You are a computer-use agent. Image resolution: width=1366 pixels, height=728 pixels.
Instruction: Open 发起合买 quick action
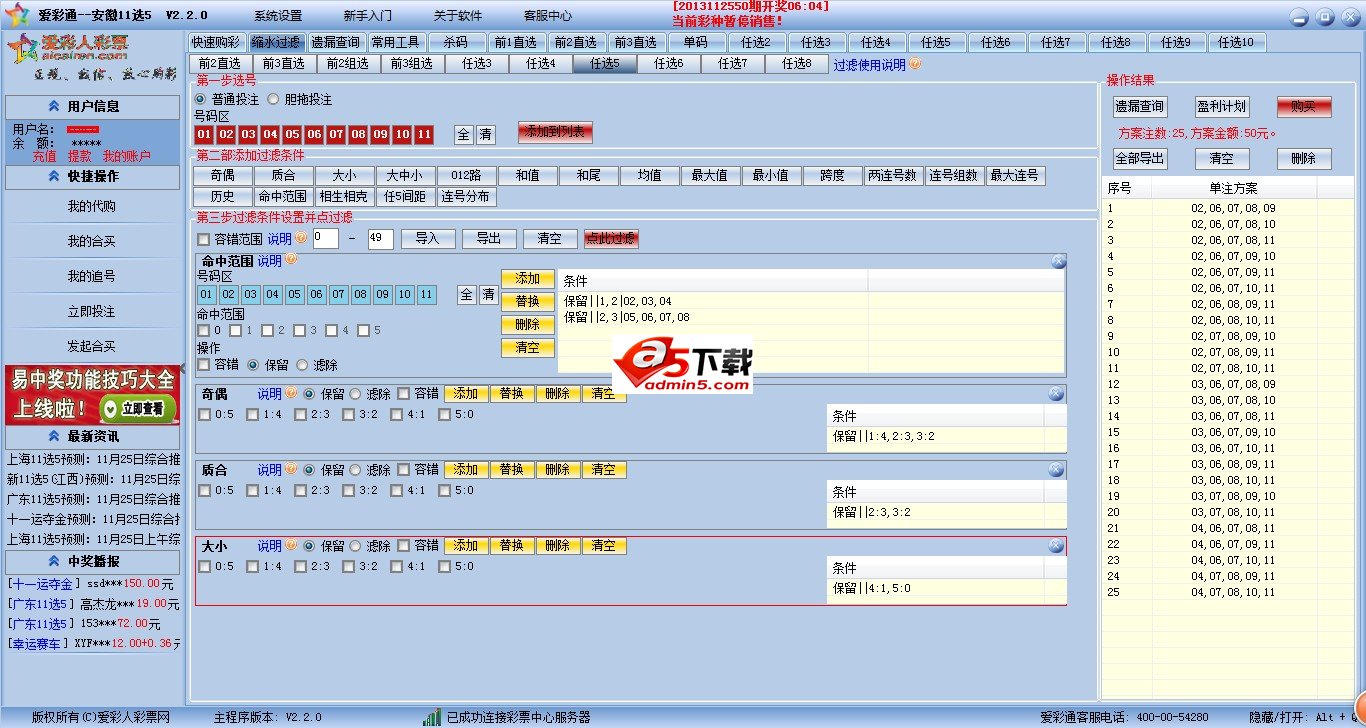click(92, 346)
